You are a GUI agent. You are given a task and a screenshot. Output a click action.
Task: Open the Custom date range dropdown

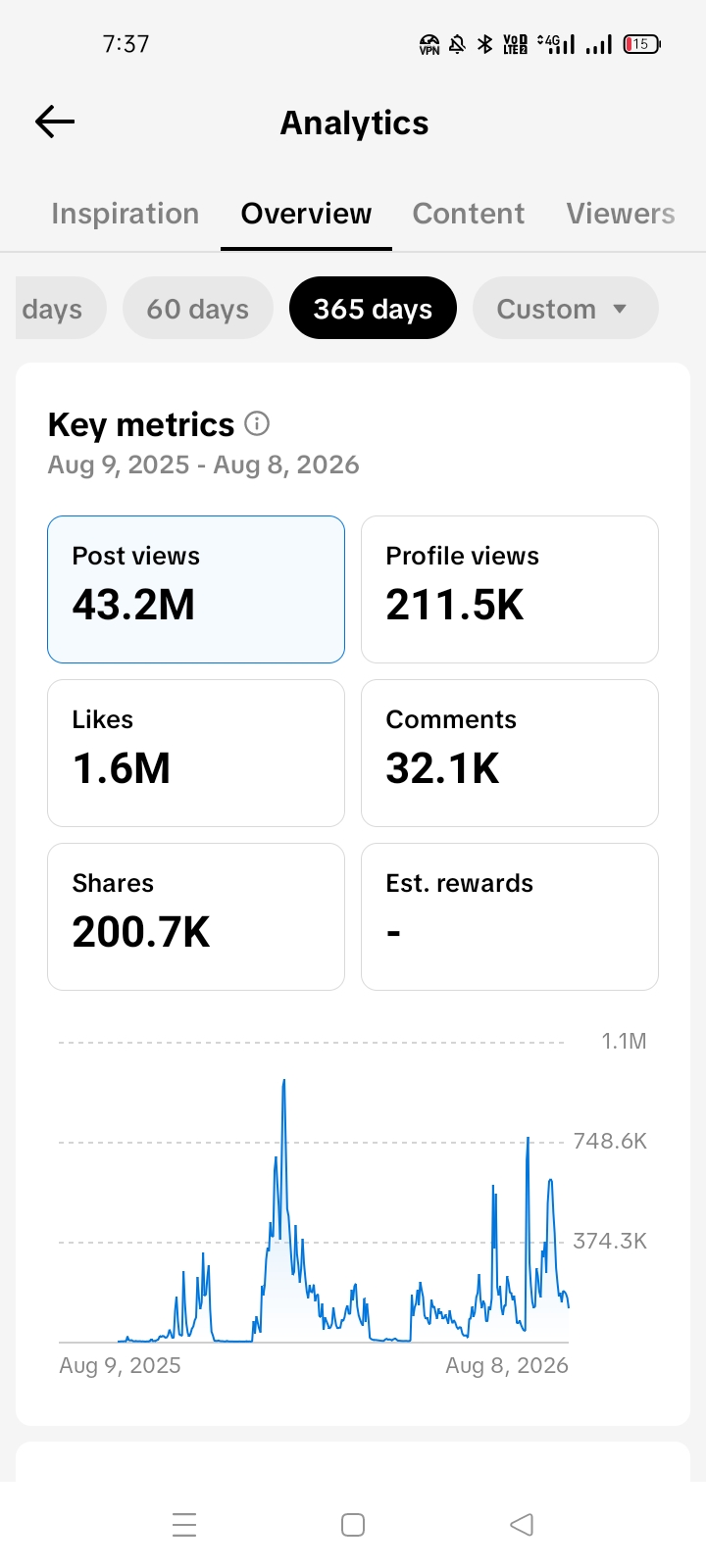(x=565, y=309)
